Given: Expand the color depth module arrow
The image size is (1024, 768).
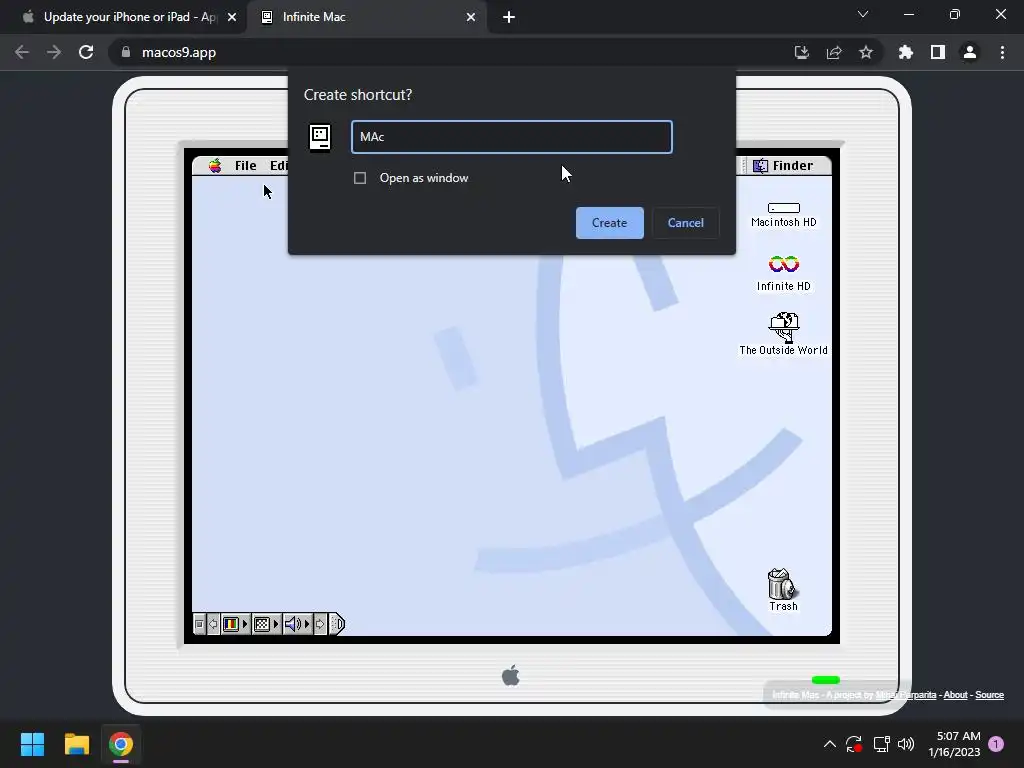Looking at the screenshot, I should tap(245, 624).
